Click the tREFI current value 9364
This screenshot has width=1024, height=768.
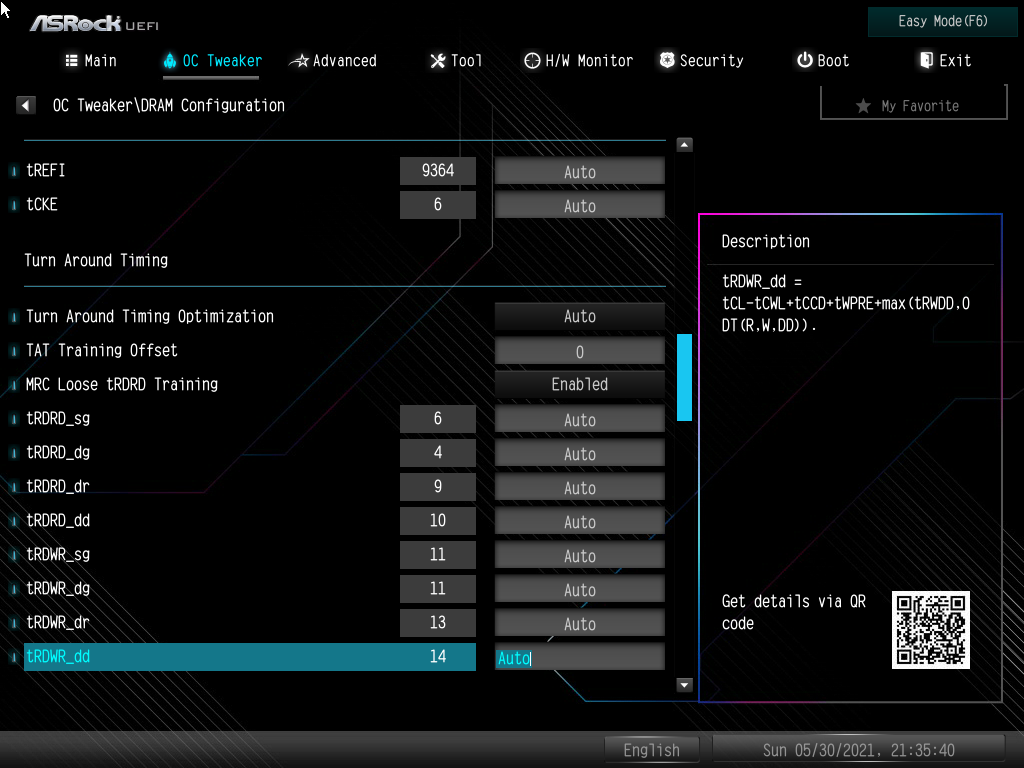pos(438,170)
